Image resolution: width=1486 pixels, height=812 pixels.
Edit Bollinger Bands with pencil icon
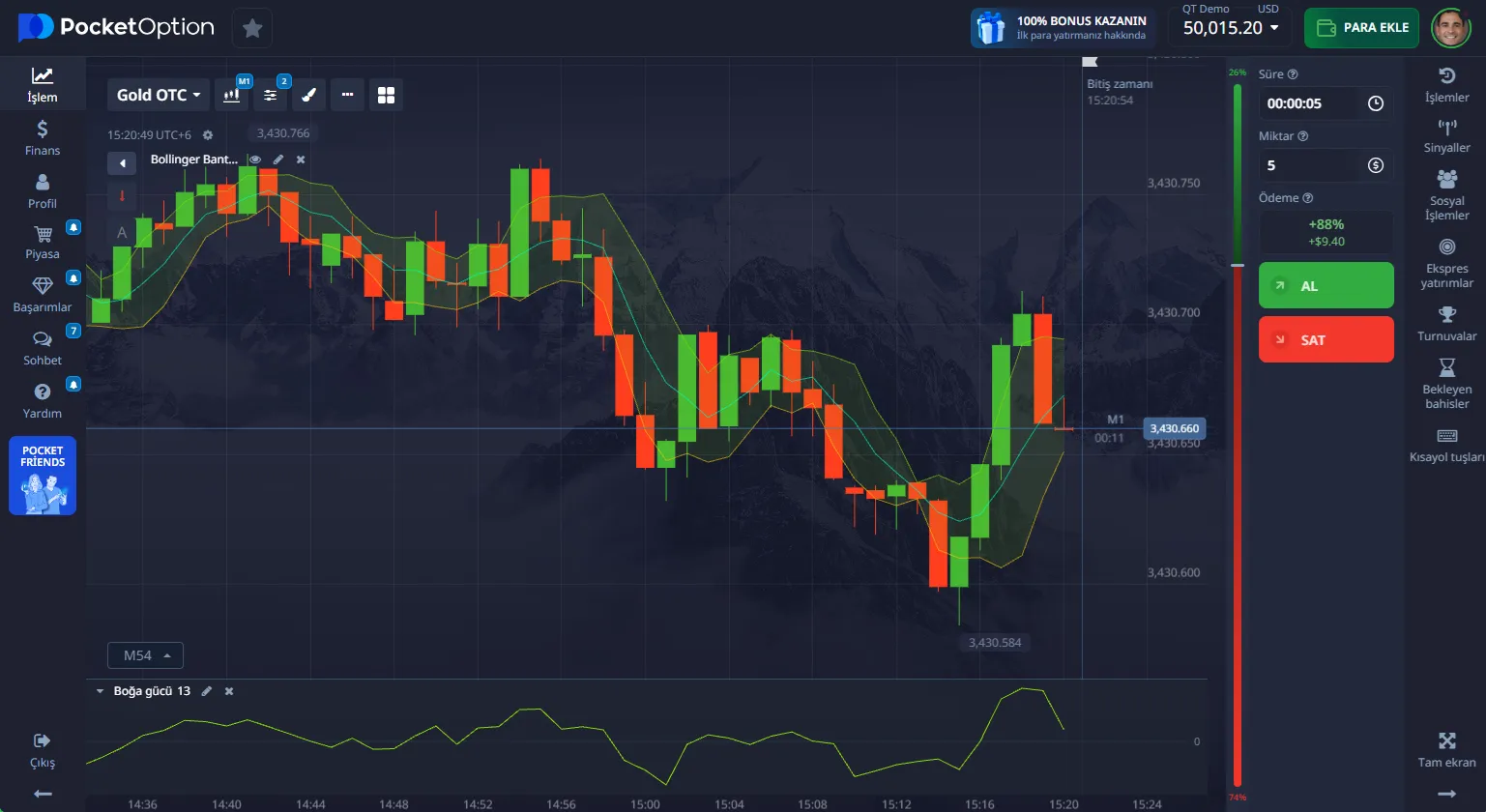pyautogui.click(x=278, y=159)
